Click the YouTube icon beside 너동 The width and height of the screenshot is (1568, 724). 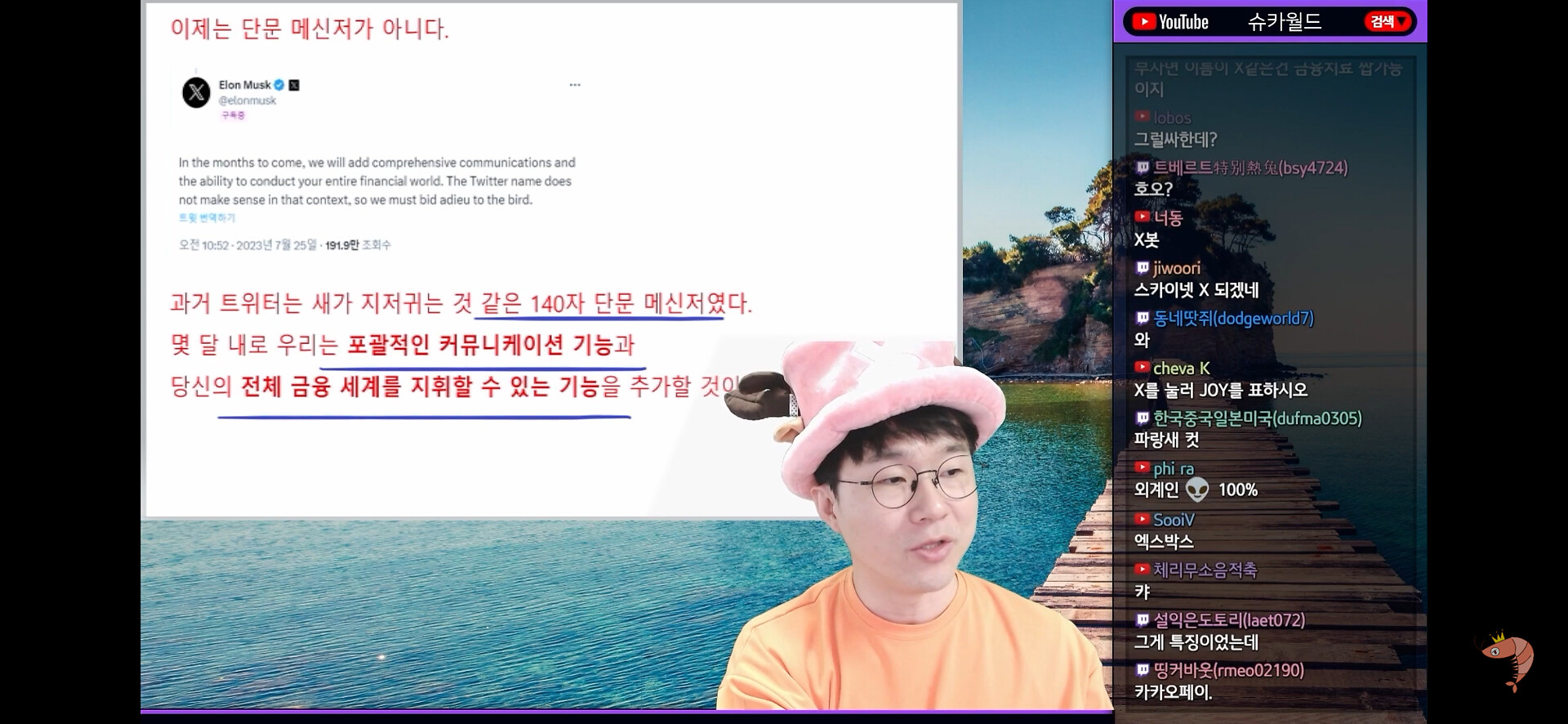tap(1142, 217)
